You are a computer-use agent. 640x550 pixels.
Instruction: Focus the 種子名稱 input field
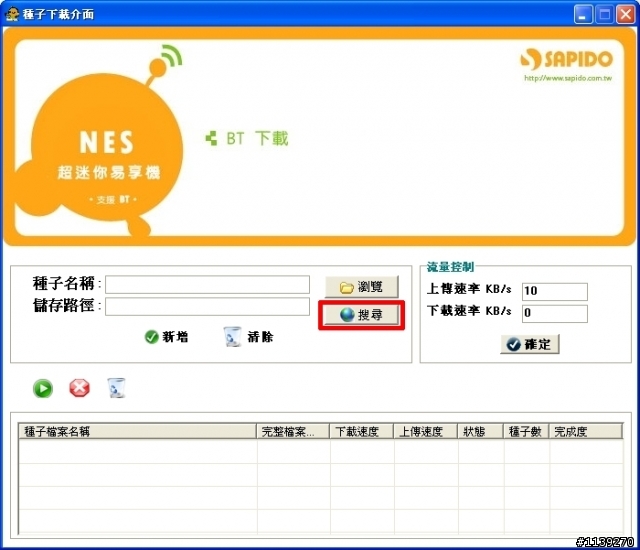(207, 284)
